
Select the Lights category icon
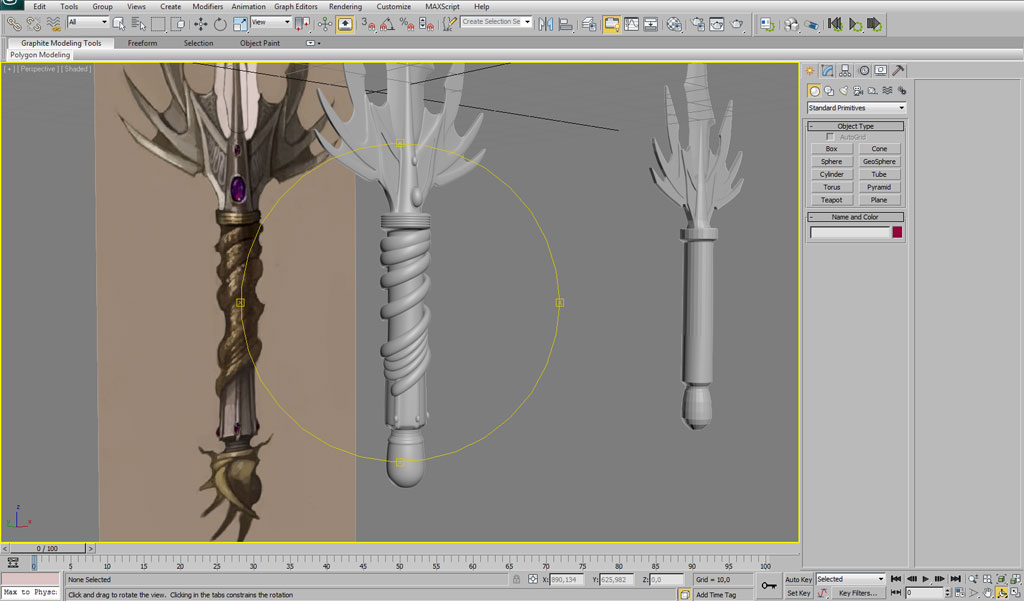coord(843,91)
